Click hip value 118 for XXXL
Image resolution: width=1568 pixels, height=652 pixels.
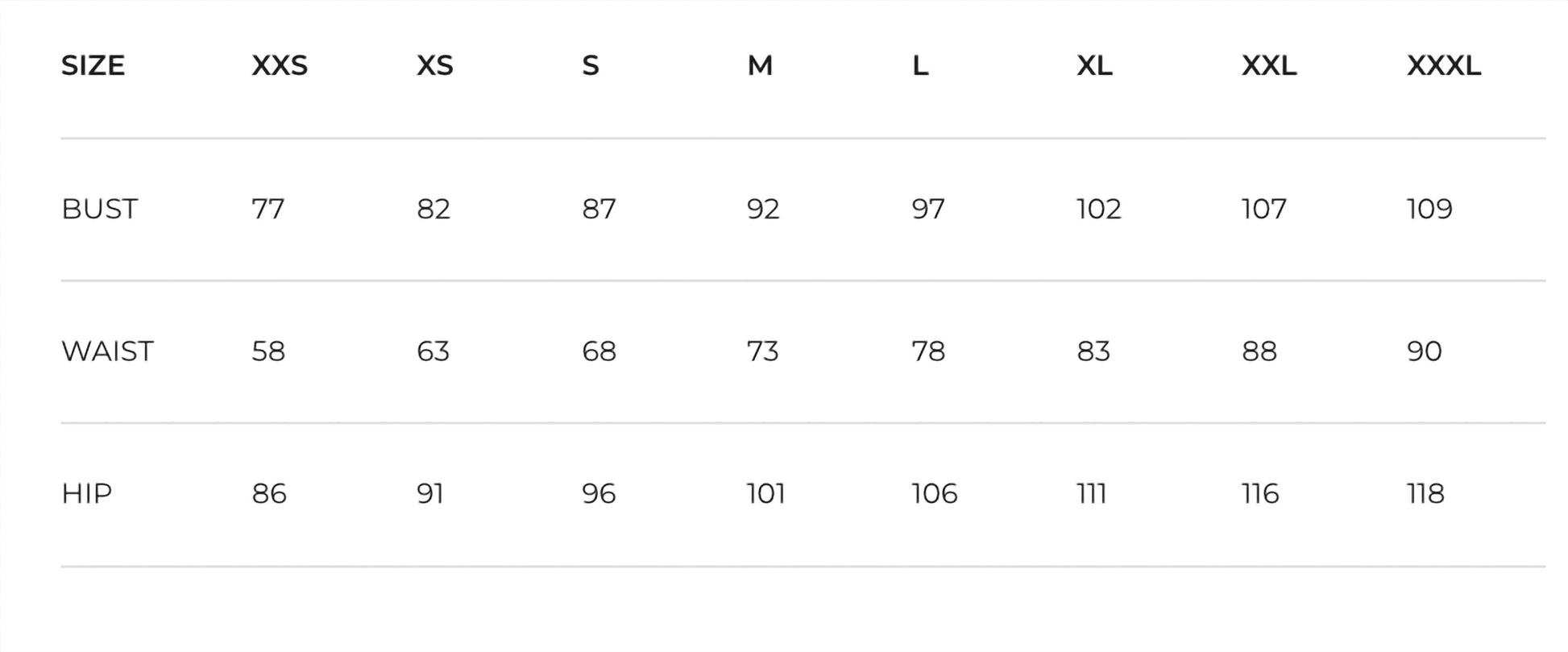click(x=1425, y=493)
